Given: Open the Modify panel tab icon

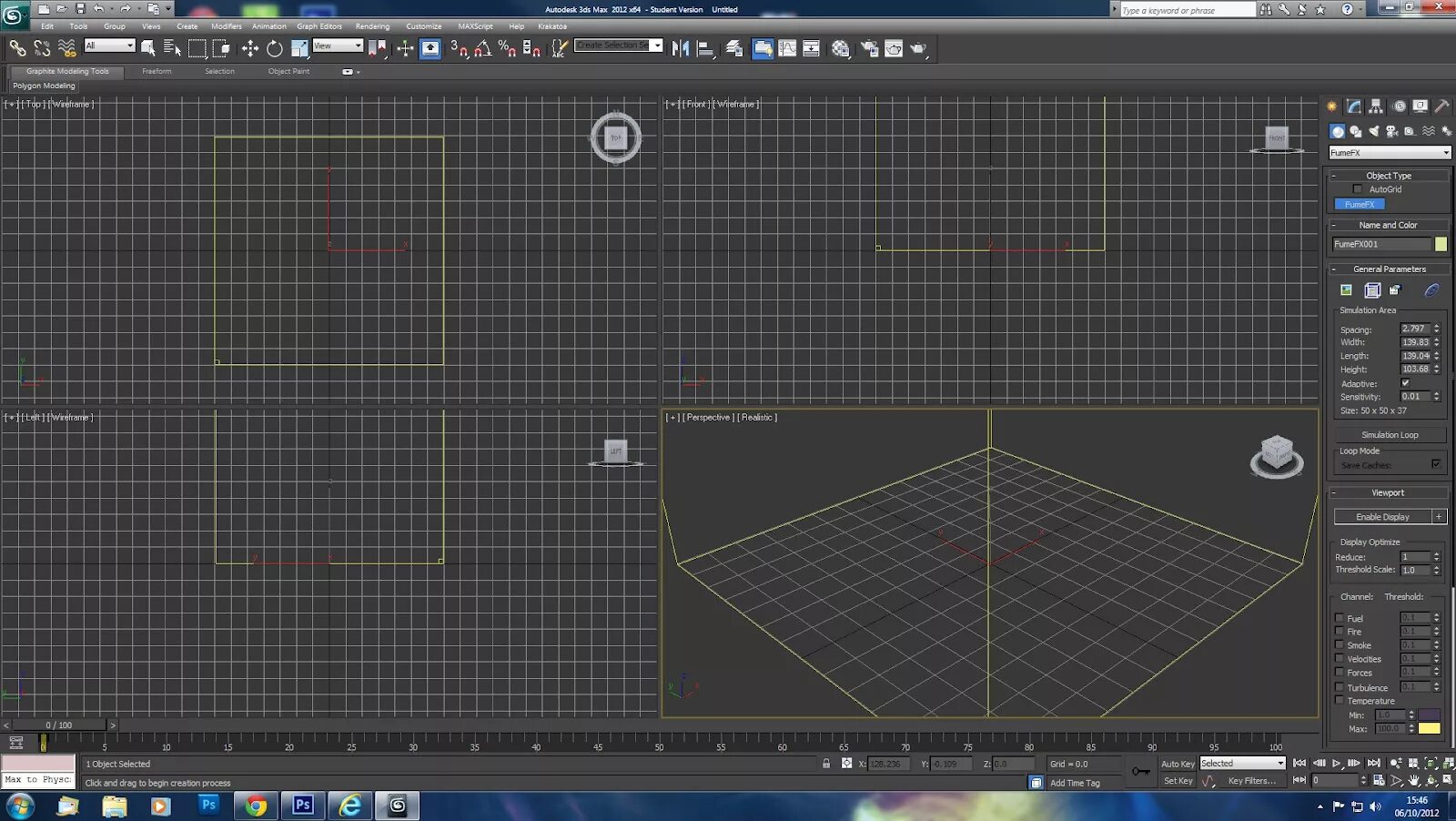Looking at the screenshot, I should [x=1354, y=106].
